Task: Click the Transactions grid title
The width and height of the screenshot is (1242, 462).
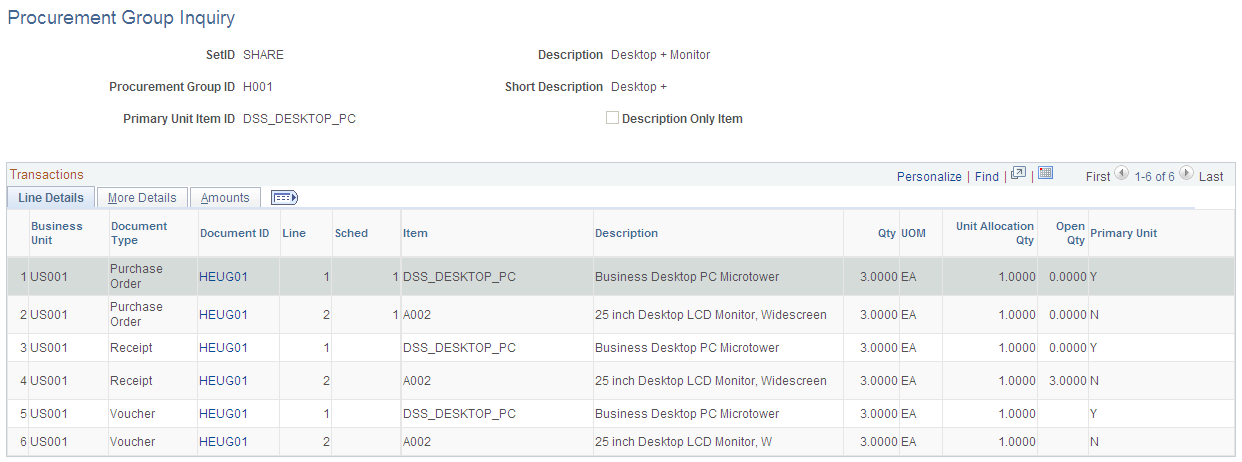Action: tap(47, 174)
